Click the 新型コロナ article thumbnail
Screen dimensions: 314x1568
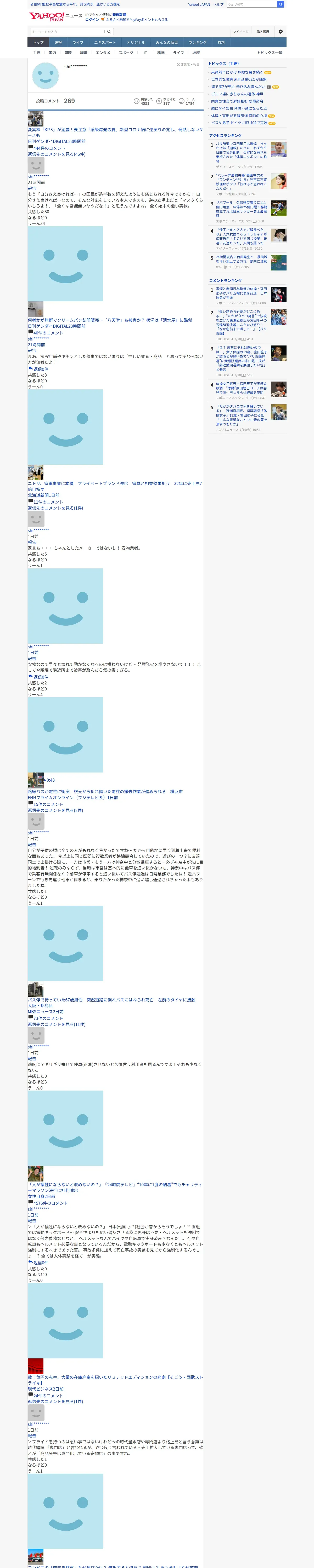click(35, 118)
